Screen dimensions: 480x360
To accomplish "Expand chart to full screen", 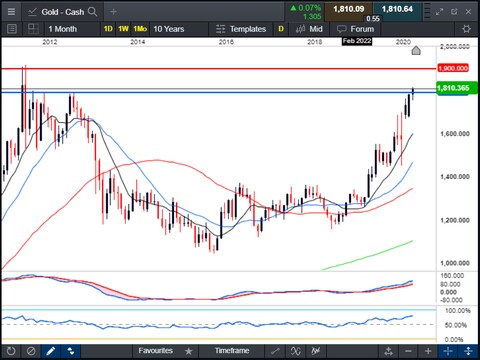I will tap(439, 12).
